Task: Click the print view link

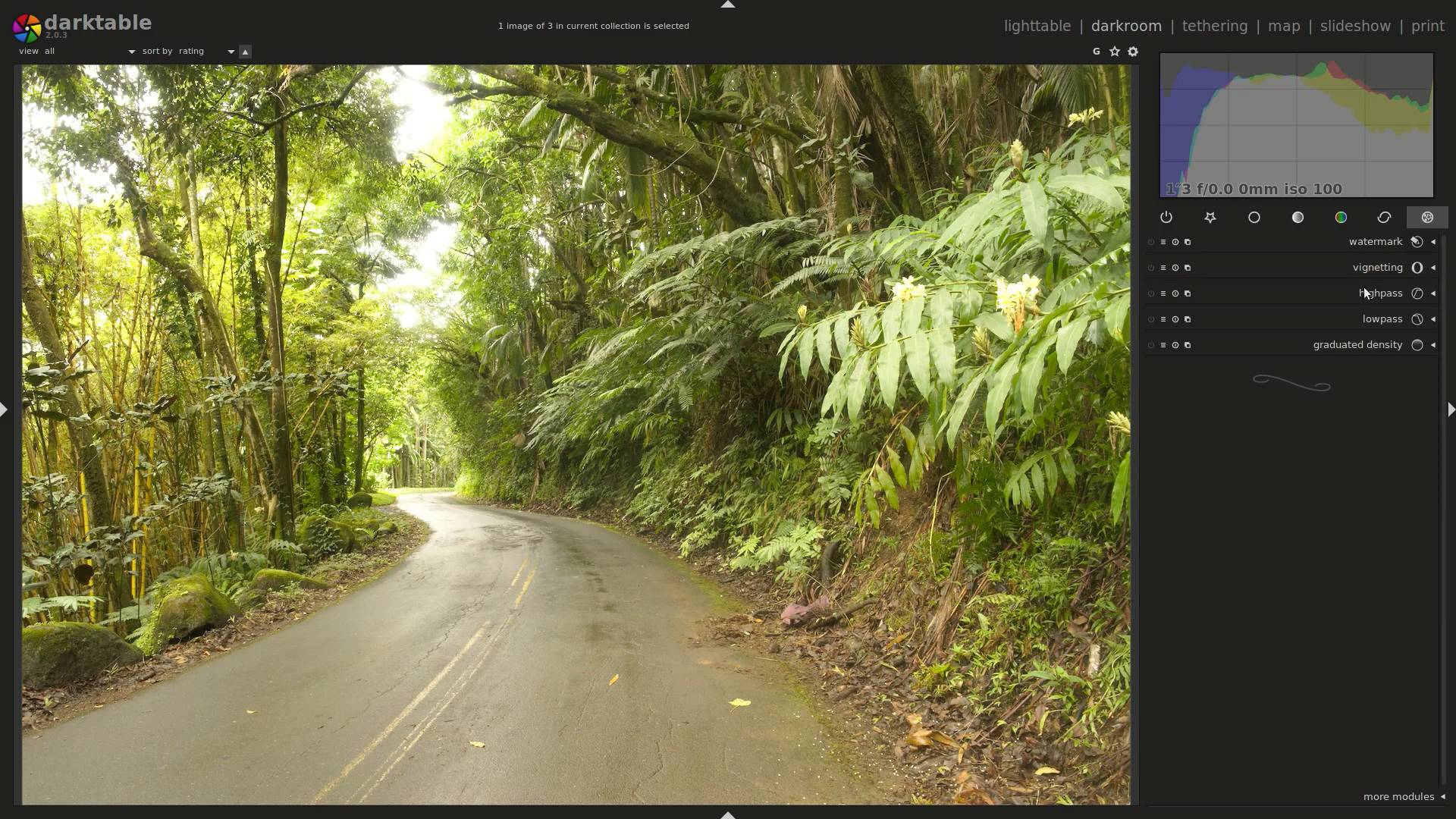Action: 1427,26
